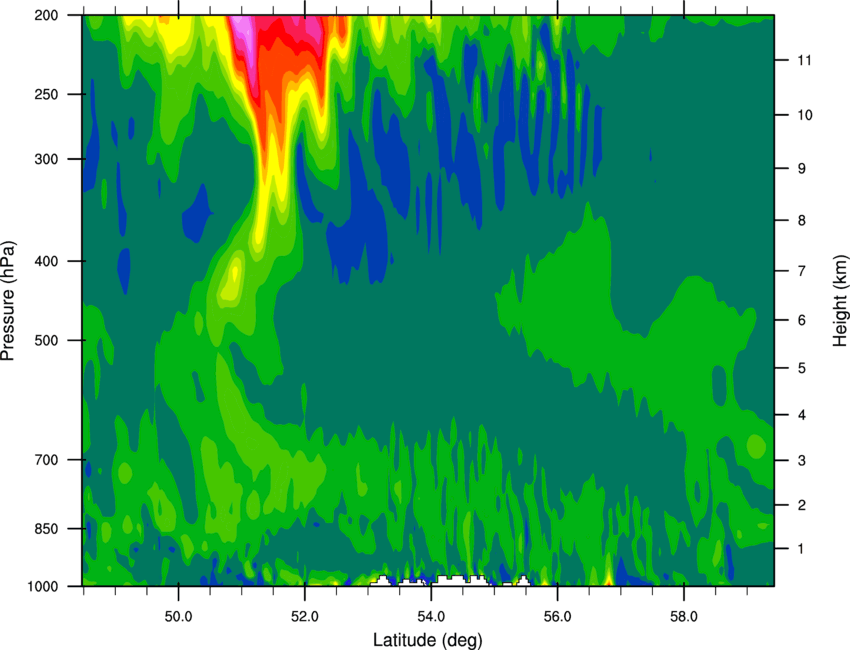Viewport: 850px width, 650px height.
Task: Click the 54.0 latitude tick label
Action: pyautogui.click(x=431, y=615)
